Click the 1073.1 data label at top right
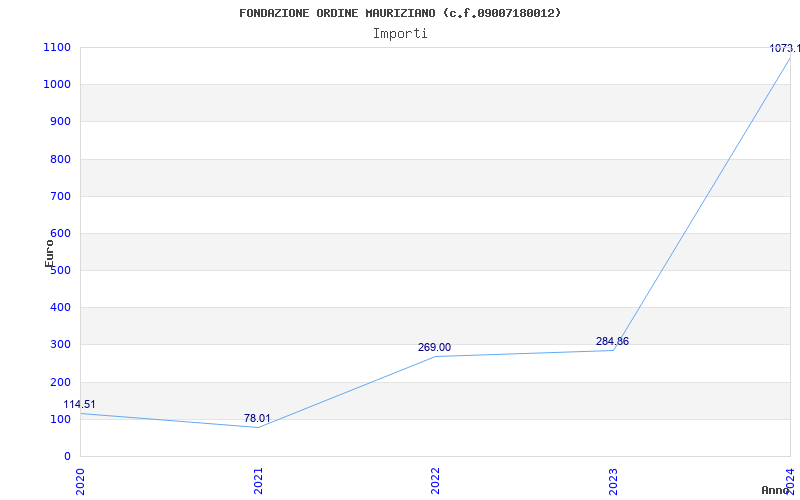The image size is (800, 500). pyautogui.click(x=784, y=48)
